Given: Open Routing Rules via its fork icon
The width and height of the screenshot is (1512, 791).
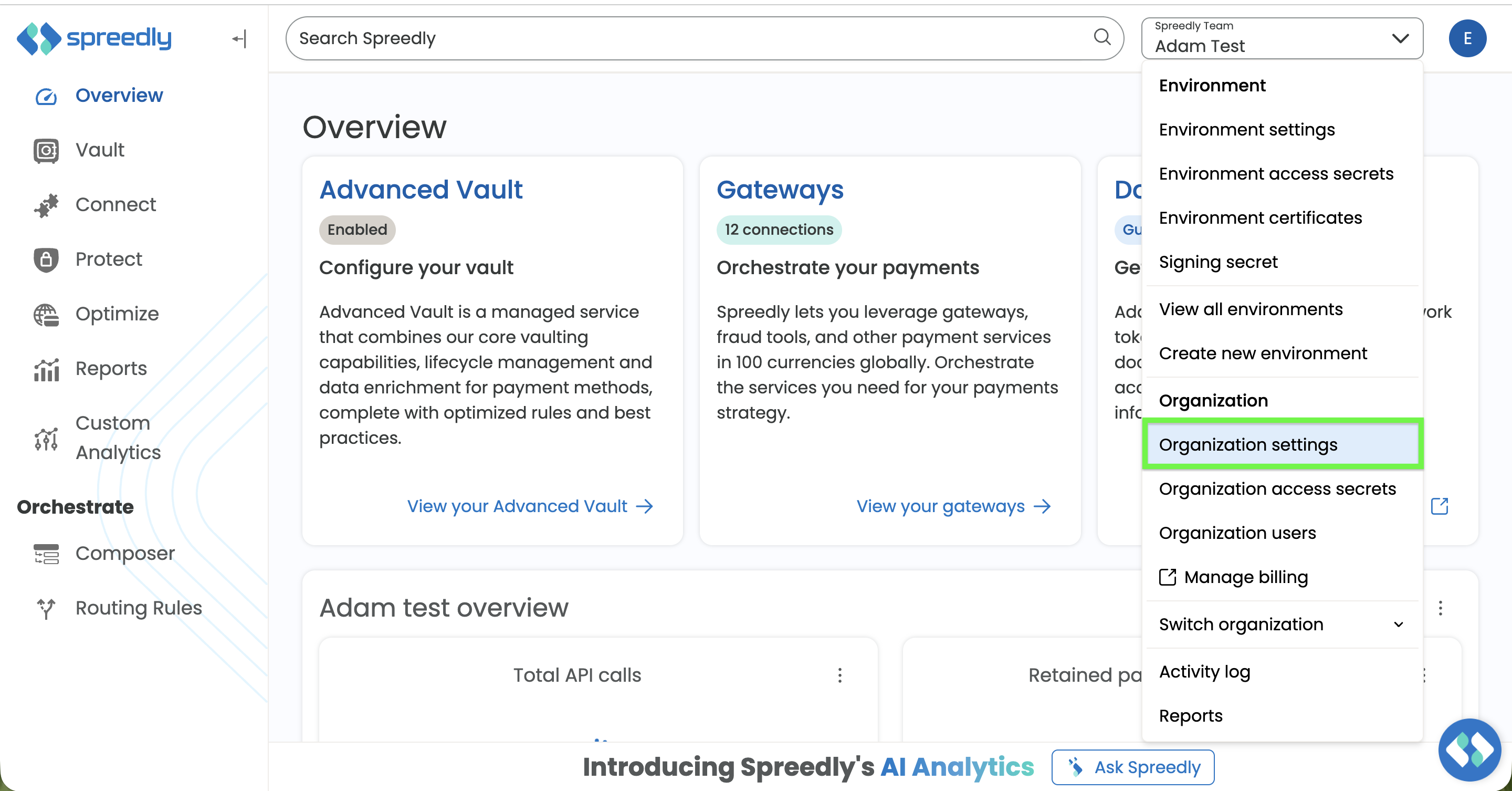Looking at the screenshot, I should (x=46, y=608).
